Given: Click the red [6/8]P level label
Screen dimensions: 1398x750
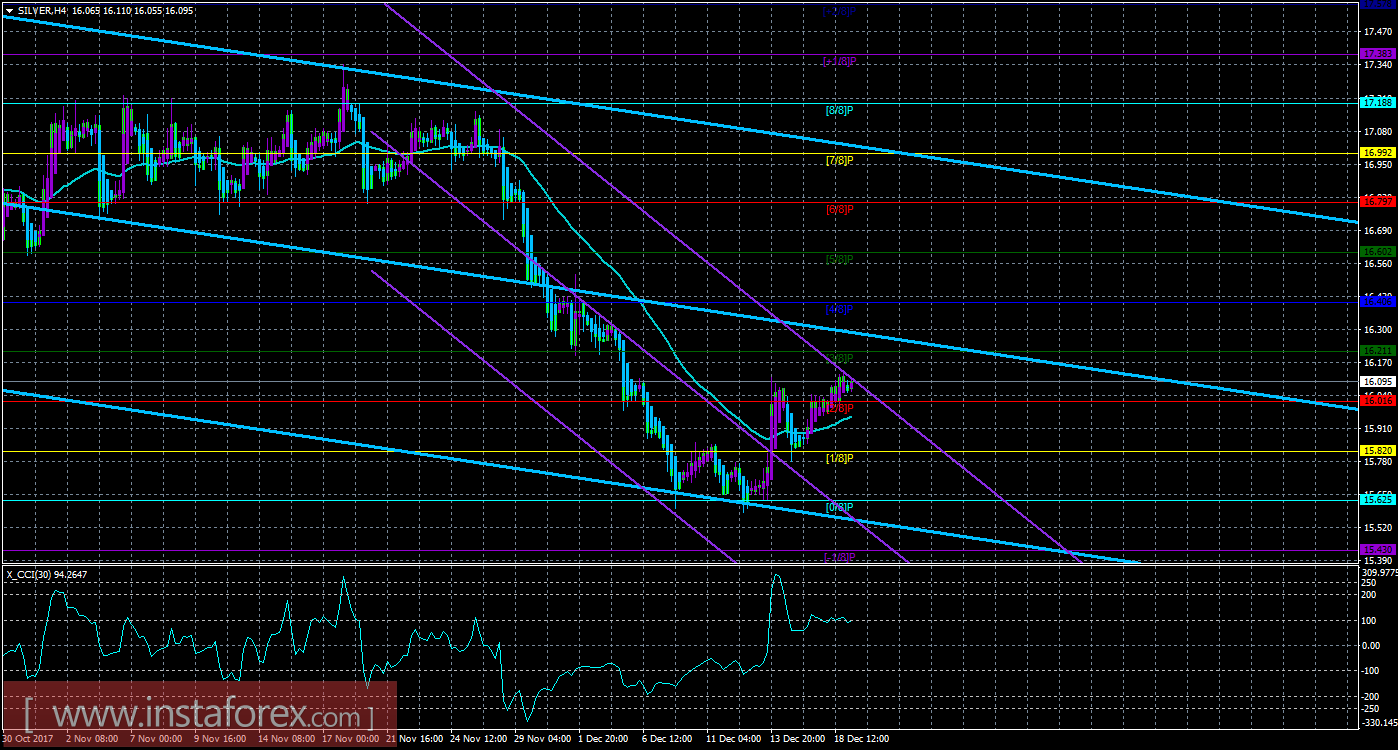Looking at the screenshot, I should (839, 209).
